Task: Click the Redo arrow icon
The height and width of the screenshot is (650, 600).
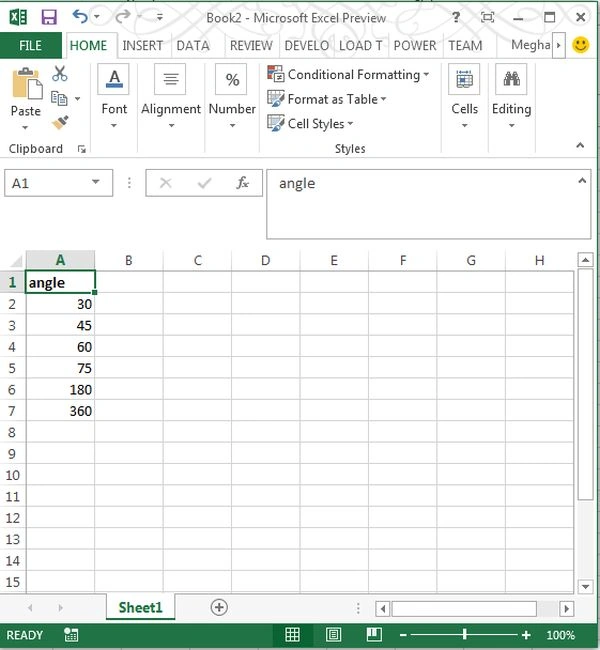Action: (123, 17)
